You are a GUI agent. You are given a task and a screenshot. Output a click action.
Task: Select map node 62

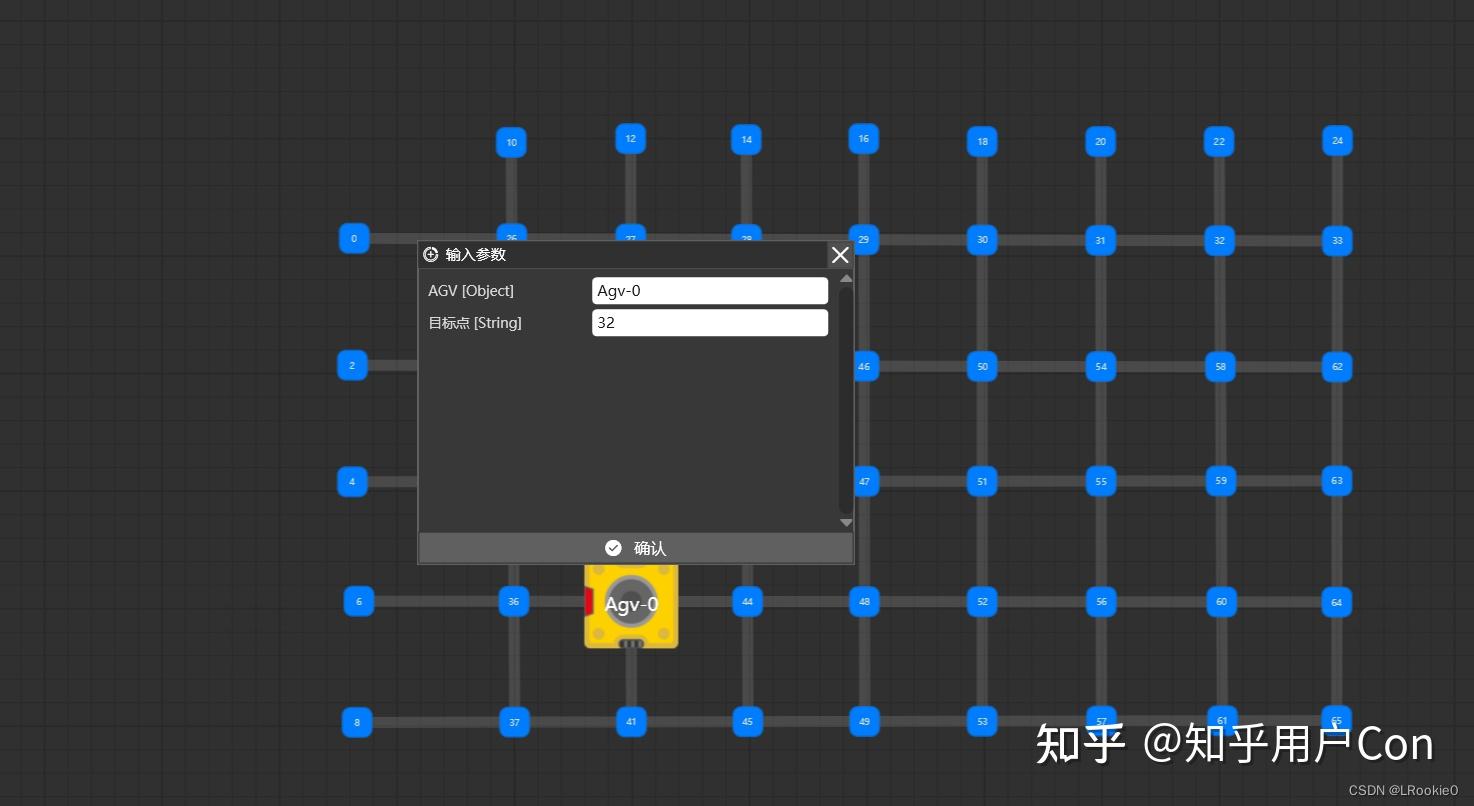(x=1336, y=367)
